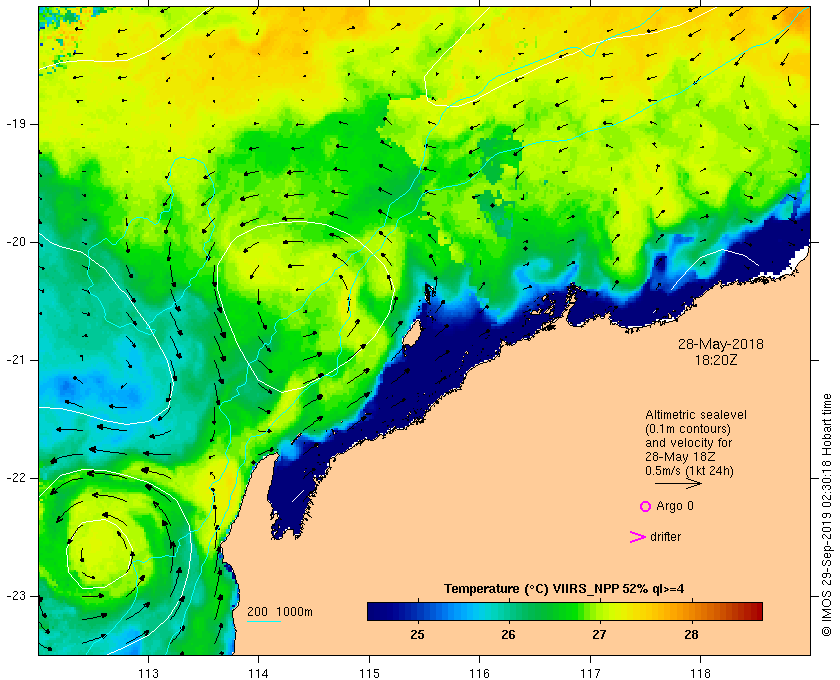Click the magenta drifter arrowhead symbol
The height and width of the screenshot is (680, 840).
[x=638, y=537]
